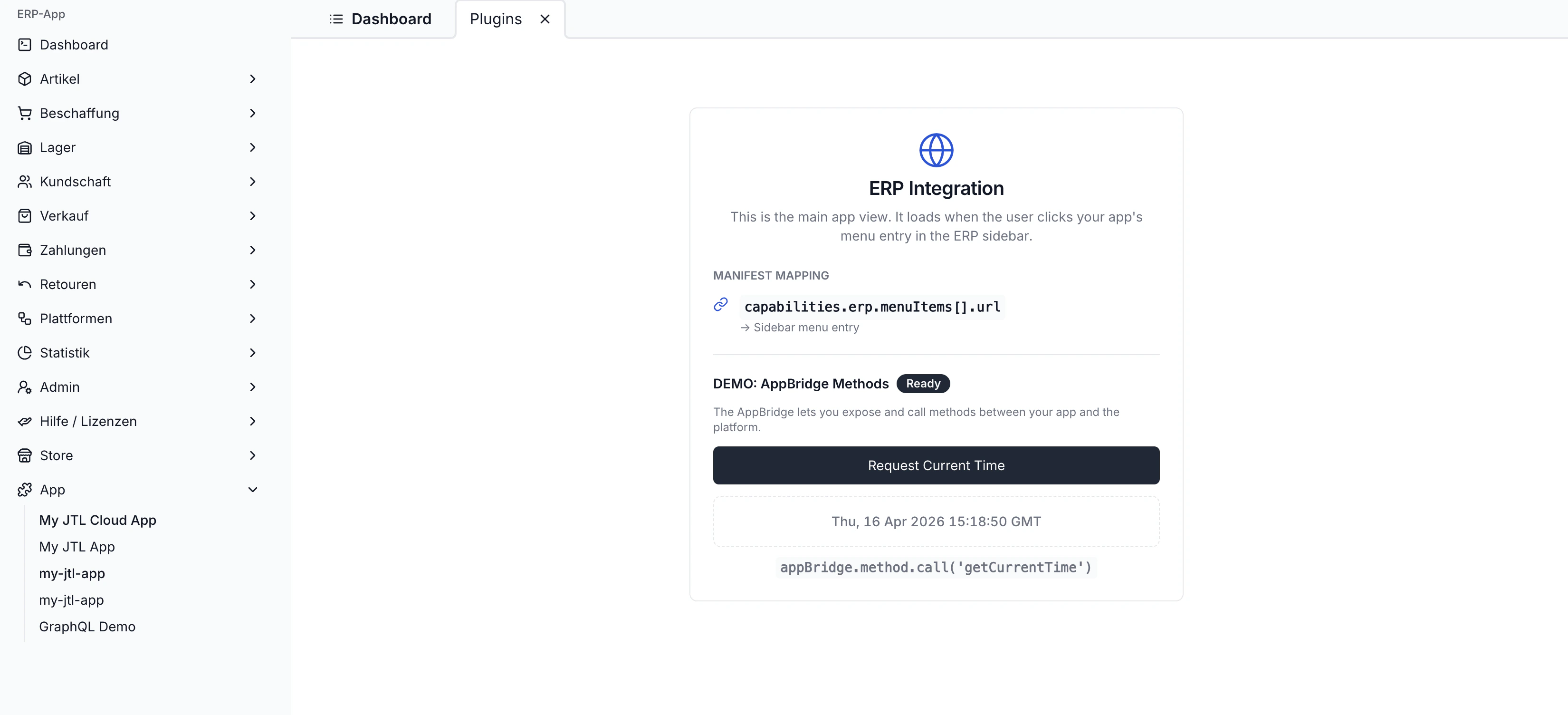Viewport: 1568px width, 715px height.
Task: Expand the Plattformen chevron
Action: tap(253, 318)
